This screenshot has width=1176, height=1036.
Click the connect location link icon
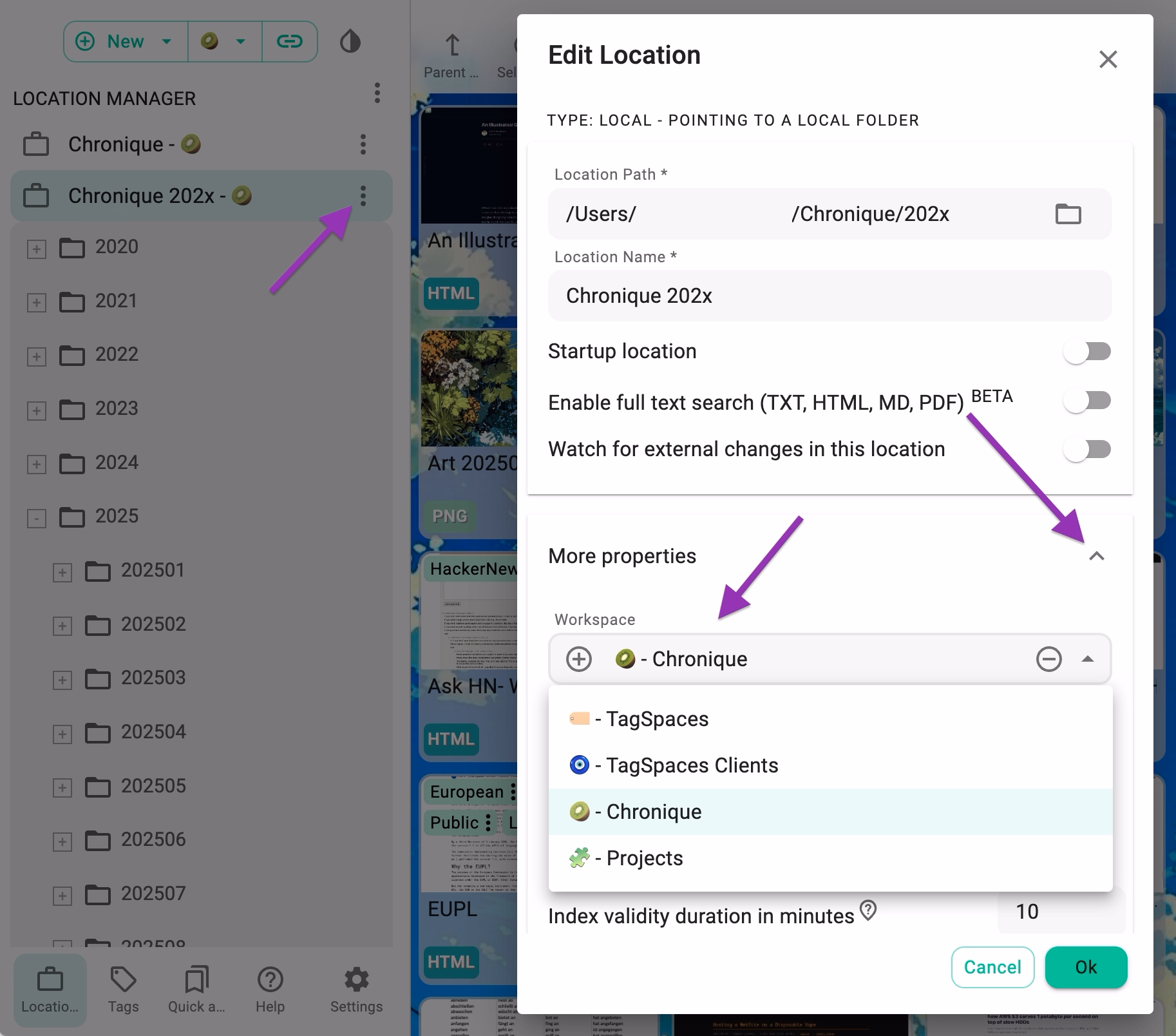289,41
